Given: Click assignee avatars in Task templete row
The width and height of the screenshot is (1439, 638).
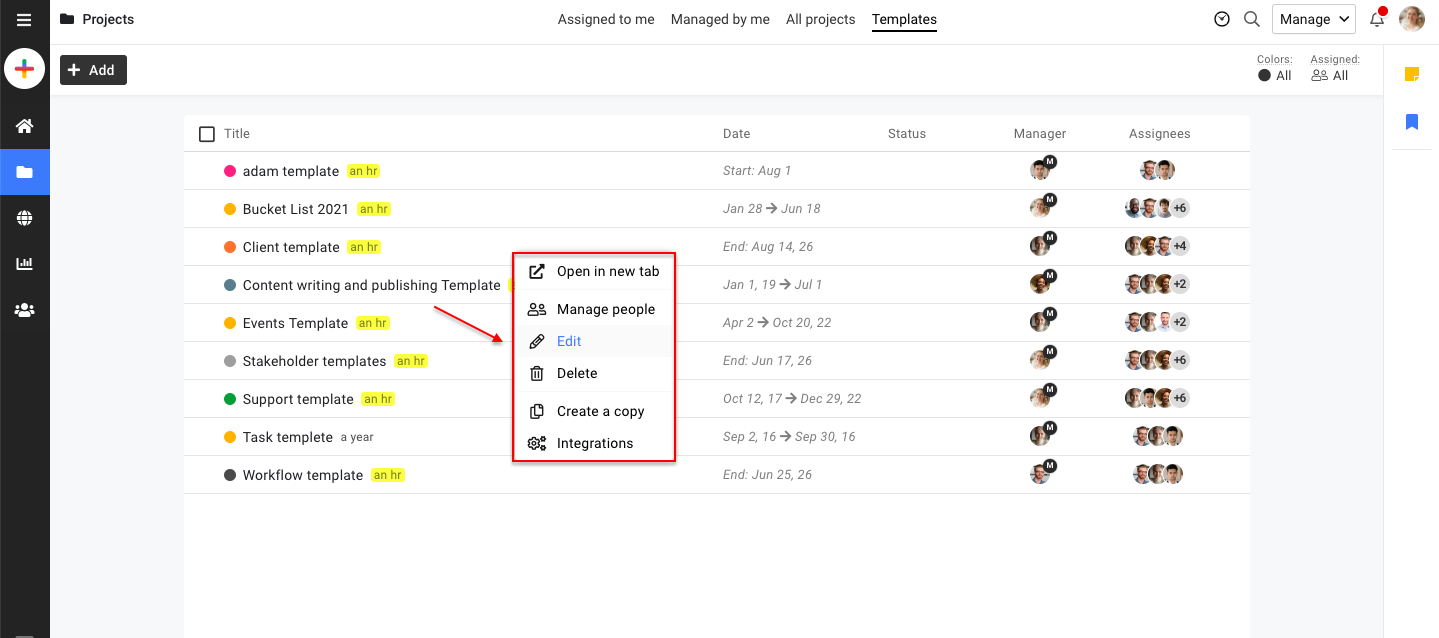Looking at the screenshot, I should (1159, 436).
